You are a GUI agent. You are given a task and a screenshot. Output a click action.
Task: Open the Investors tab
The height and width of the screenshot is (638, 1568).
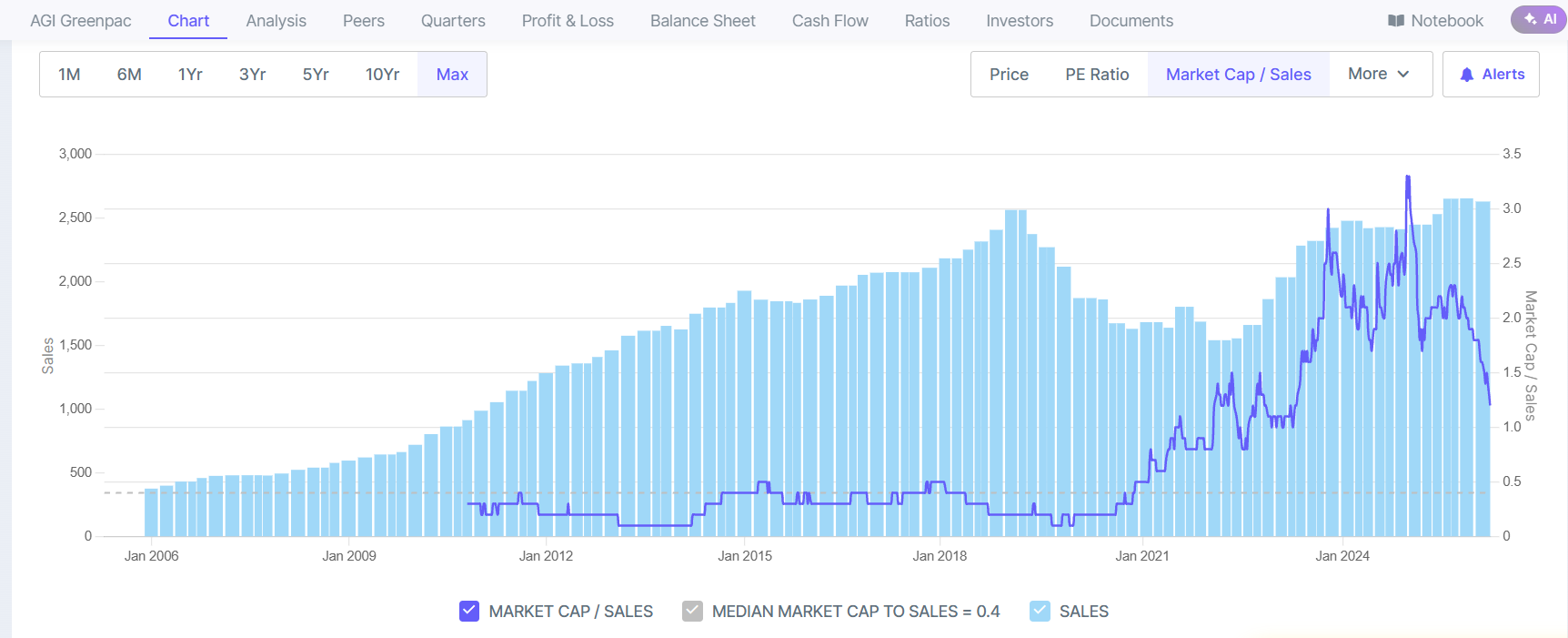[1019, 21]
